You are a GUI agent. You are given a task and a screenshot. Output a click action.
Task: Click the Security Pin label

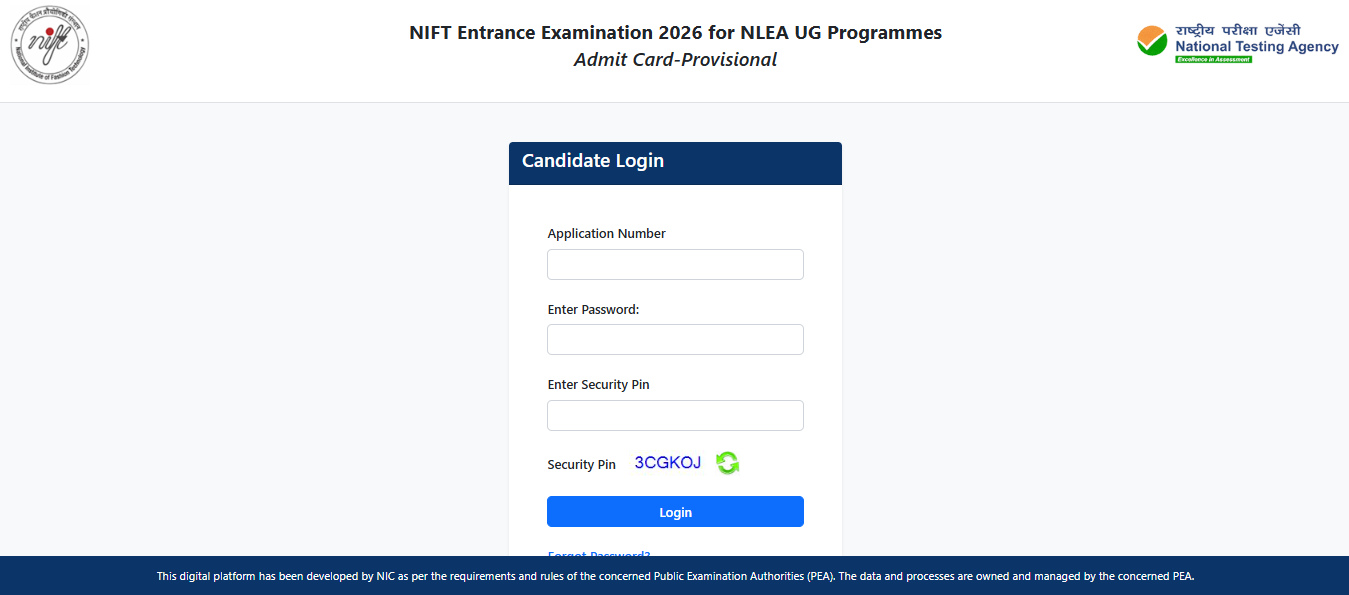tap(582, 463)
